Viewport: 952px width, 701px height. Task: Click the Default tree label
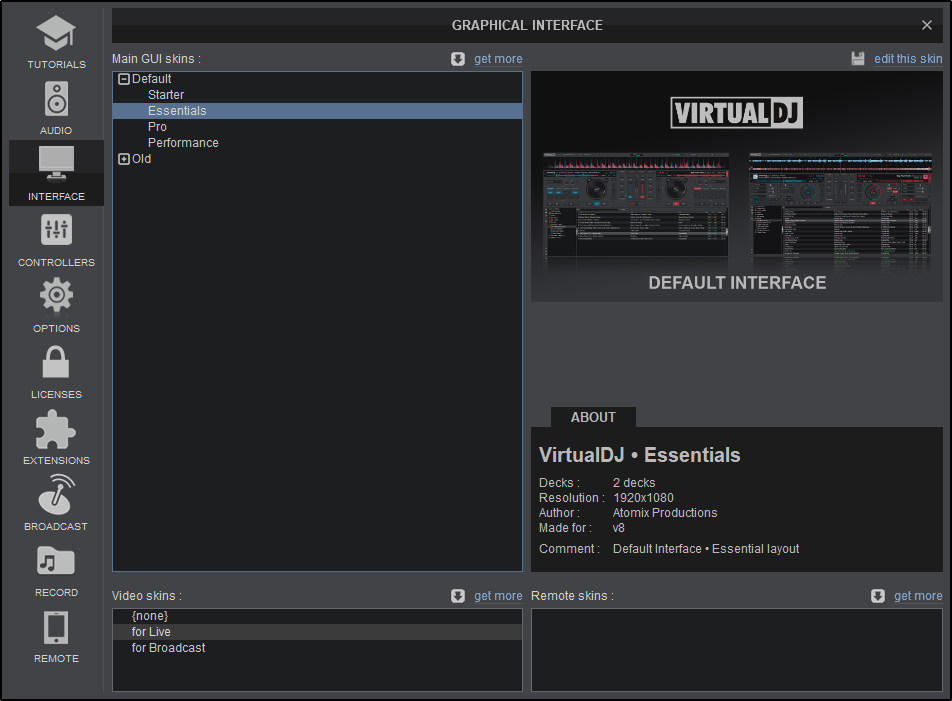point(151,79)
